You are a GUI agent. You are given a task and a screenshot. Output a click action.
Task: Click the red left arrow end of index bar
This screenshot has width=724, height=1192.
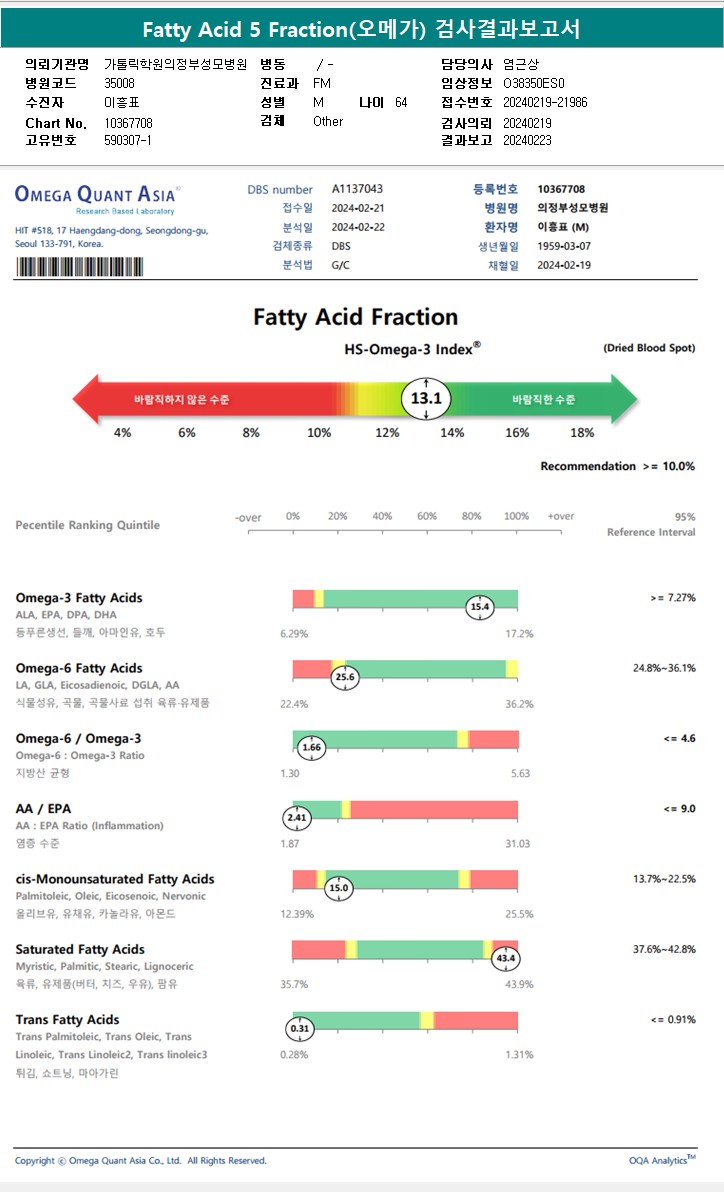click(88, 399)
